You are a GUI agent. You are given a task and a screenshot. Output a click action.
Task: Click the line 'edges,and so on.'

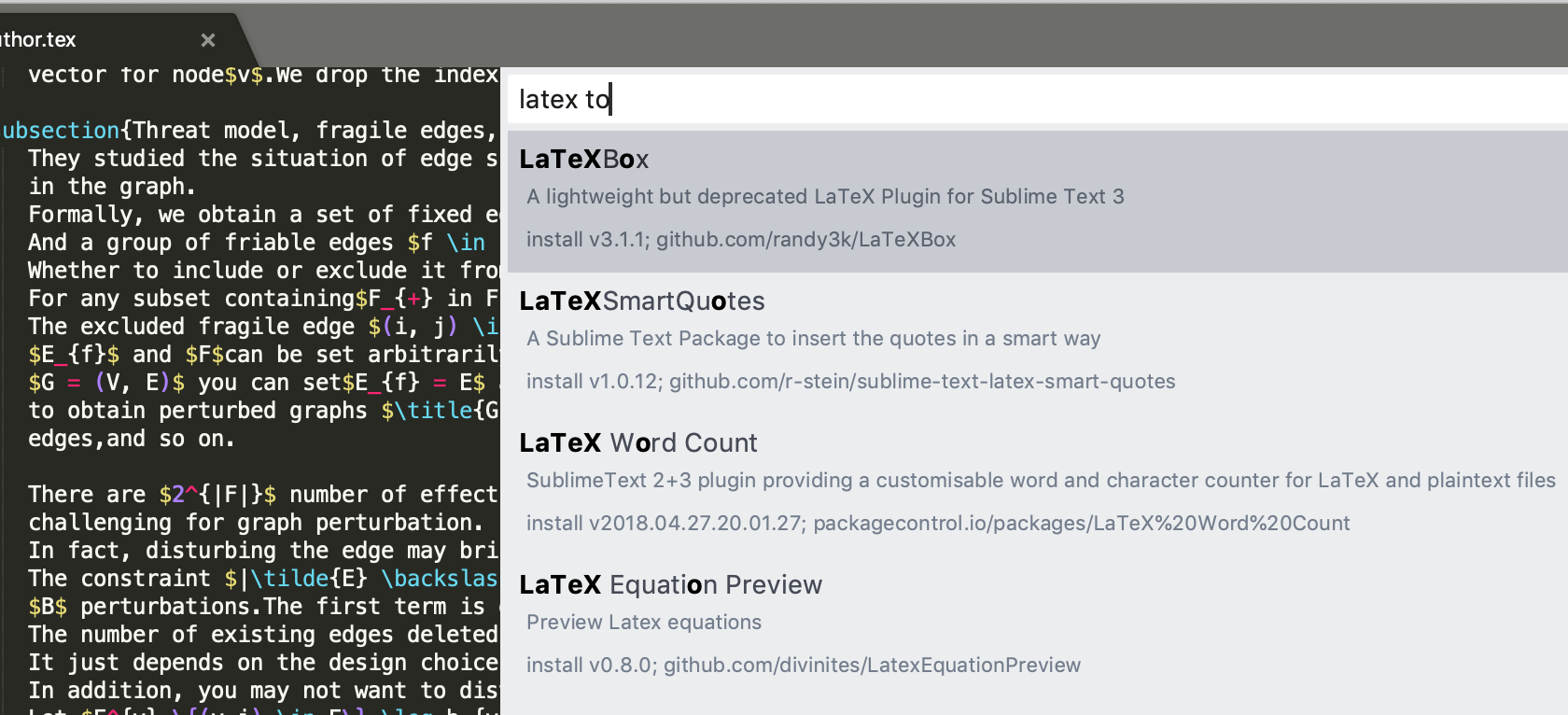[132, 439]
